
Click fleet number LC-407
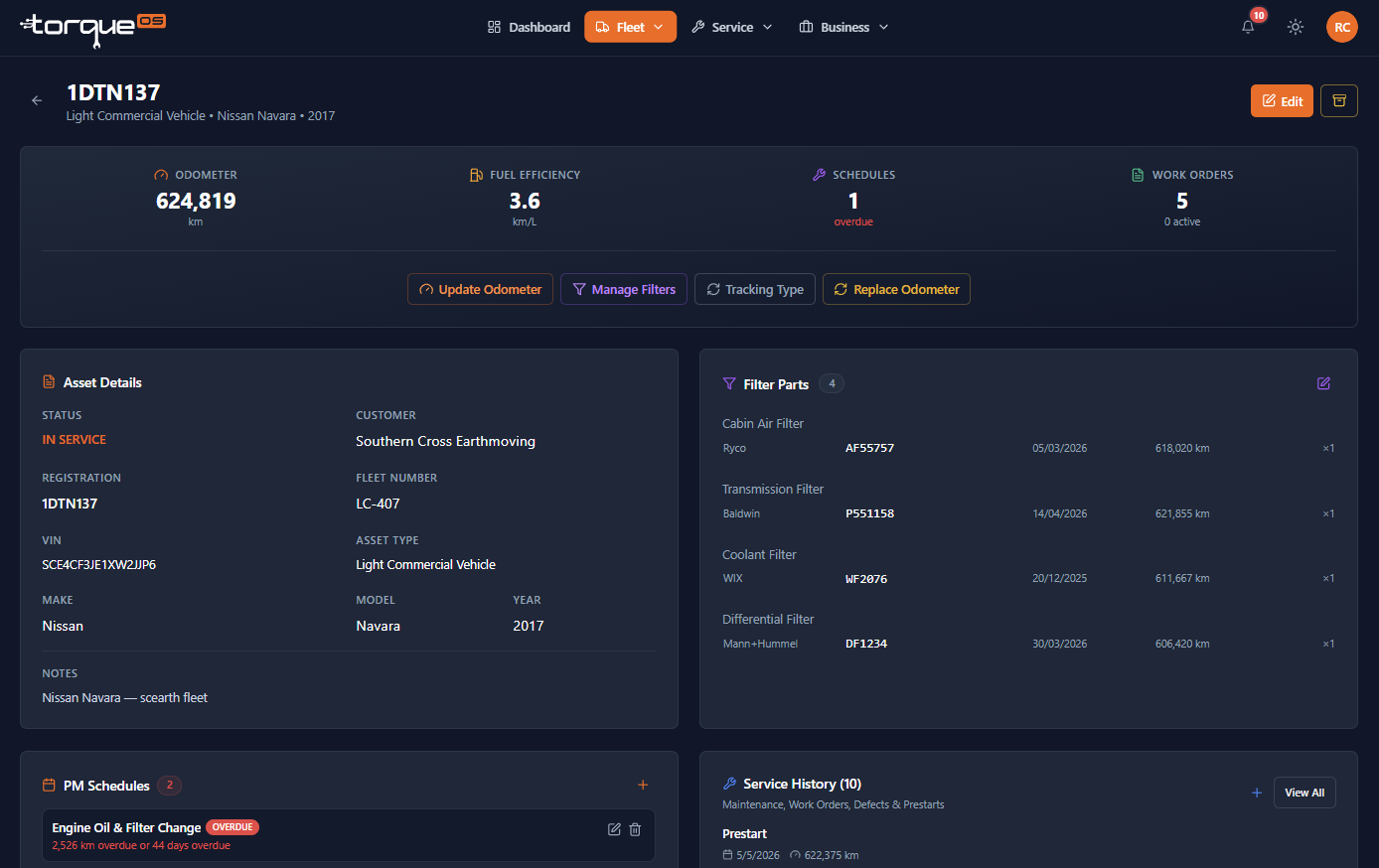click(378, 504)
